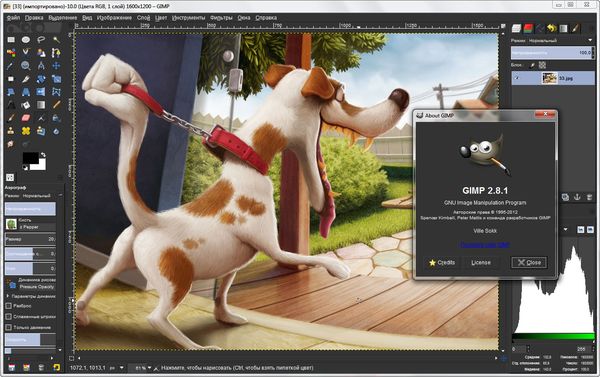Open the Изображение menu

(x=114, y=18)
